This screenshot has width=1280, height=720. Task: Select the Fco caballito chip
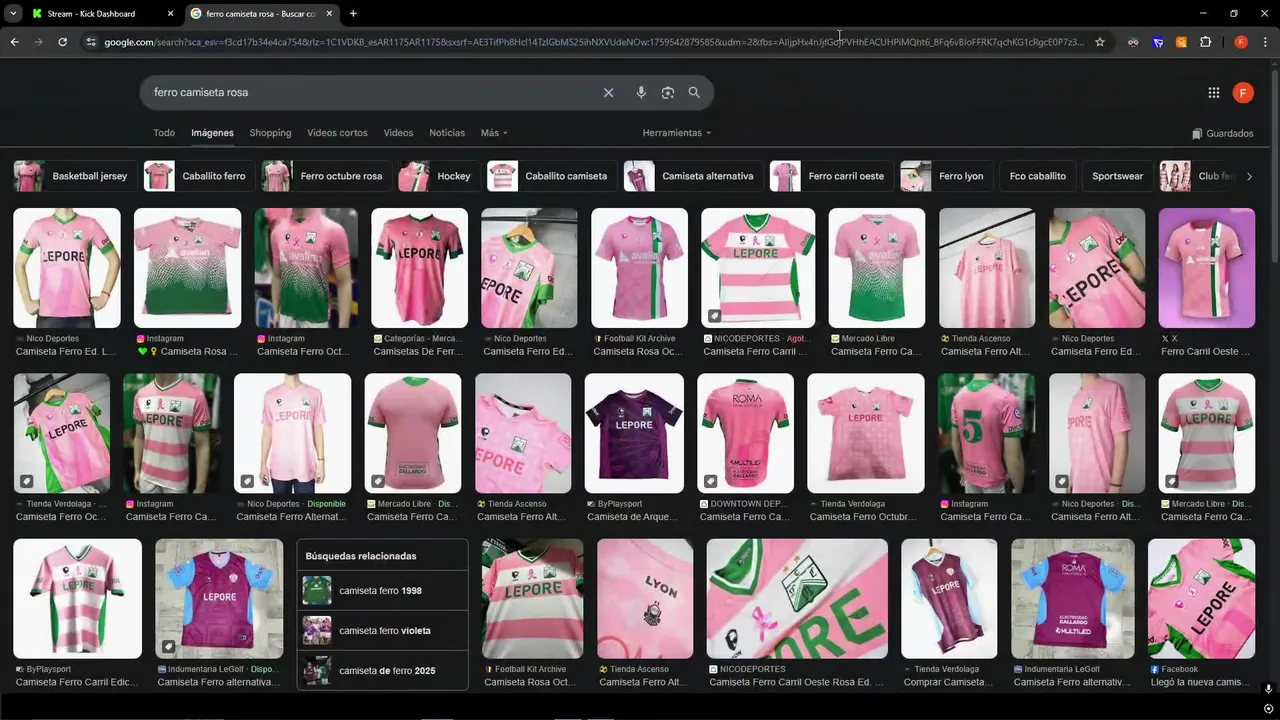(1037, 176)
